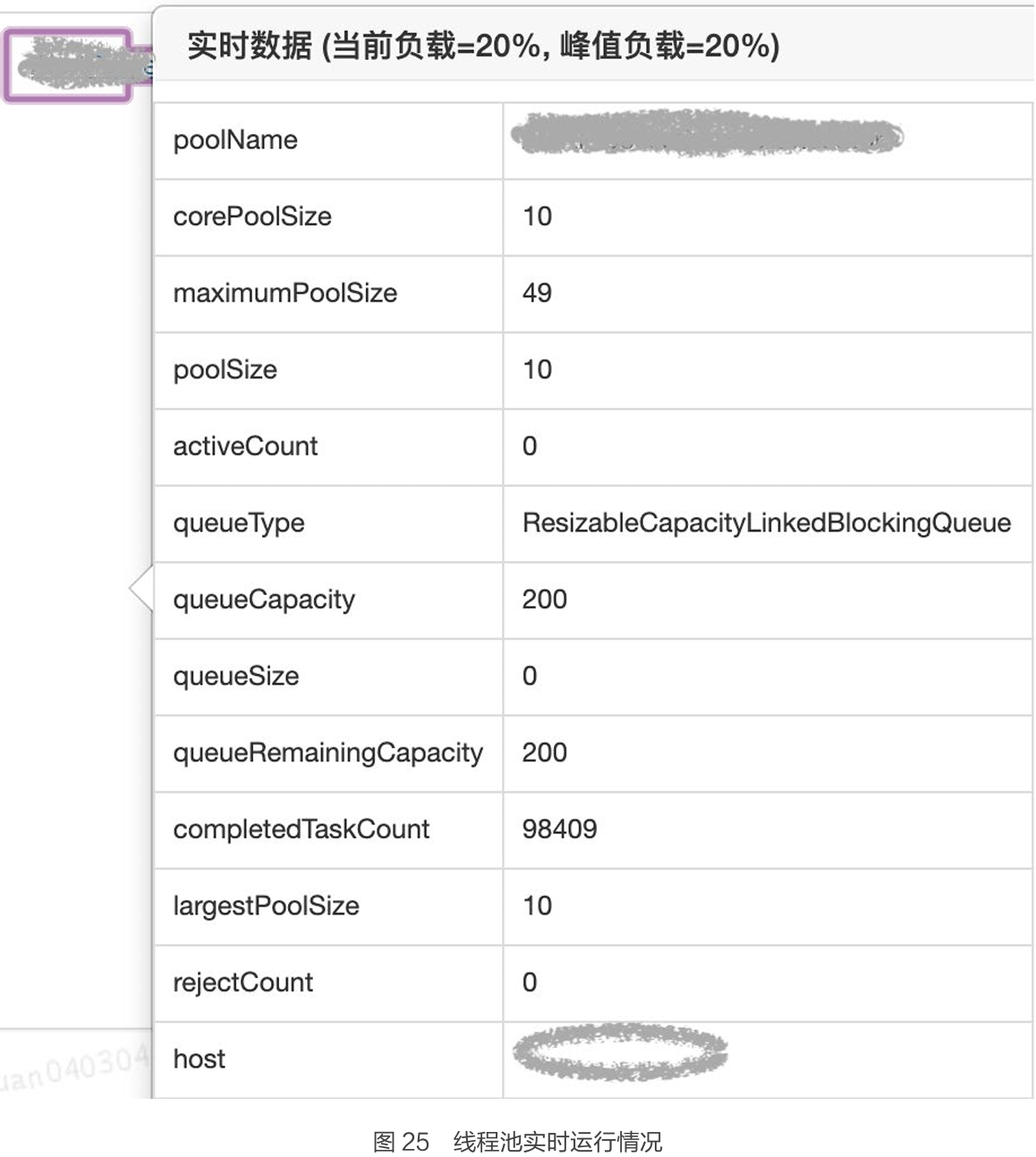The height and width of the screenshot is (1157, 1036).
Task: Select the activeCount value 0
Action: coord(530,447)
